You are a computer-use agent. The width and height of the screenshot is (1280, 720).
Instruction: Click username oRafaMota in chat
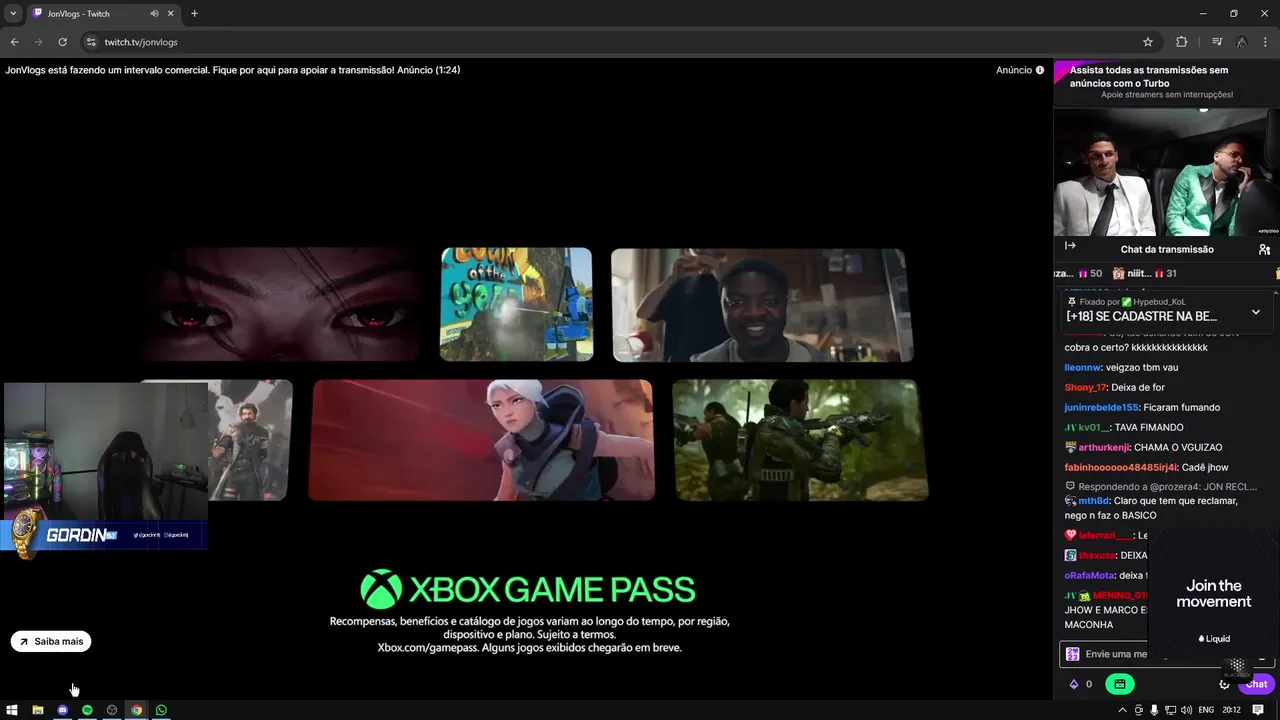click(x=1089, y=575)
